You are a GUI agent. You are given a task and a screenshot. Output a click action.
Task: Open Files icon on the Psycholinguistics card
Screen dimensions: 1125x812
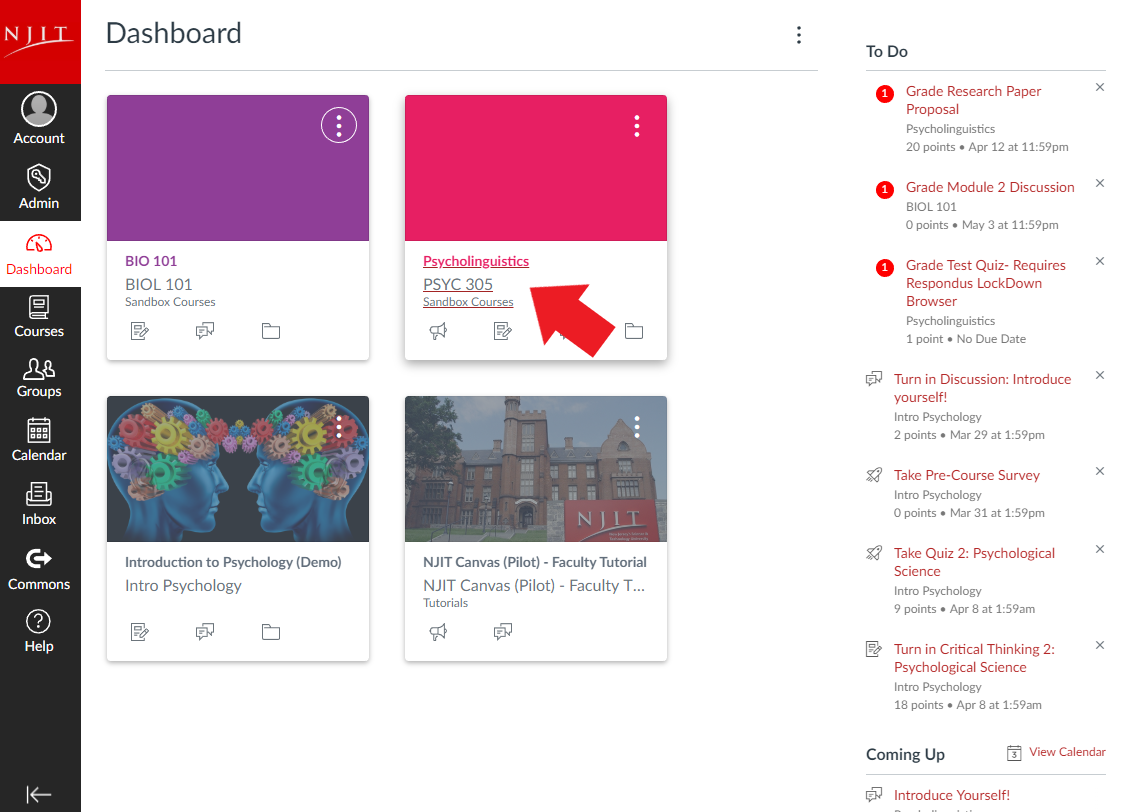coord(634,331)
